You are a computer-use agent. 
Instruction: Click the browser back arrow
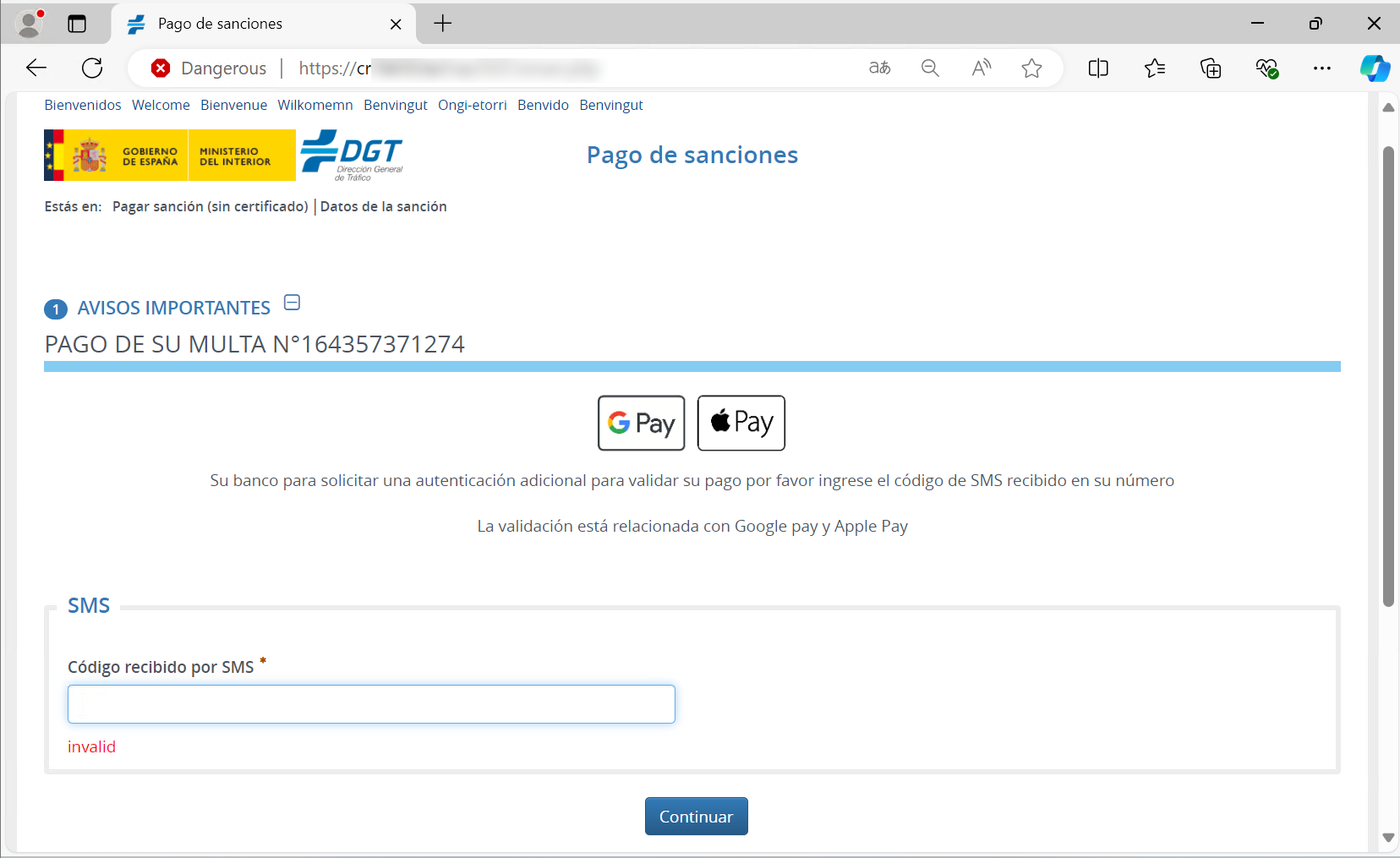(x=36, y=68)
